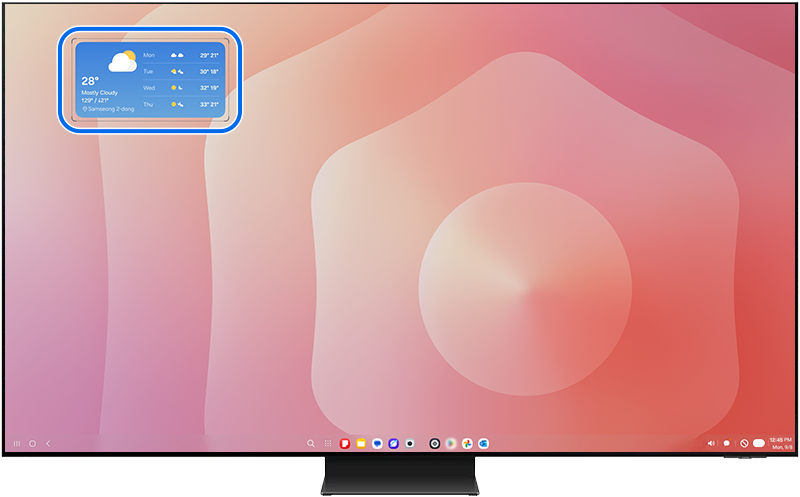Open the notifications bubble in system tray

tap(727, 443)
